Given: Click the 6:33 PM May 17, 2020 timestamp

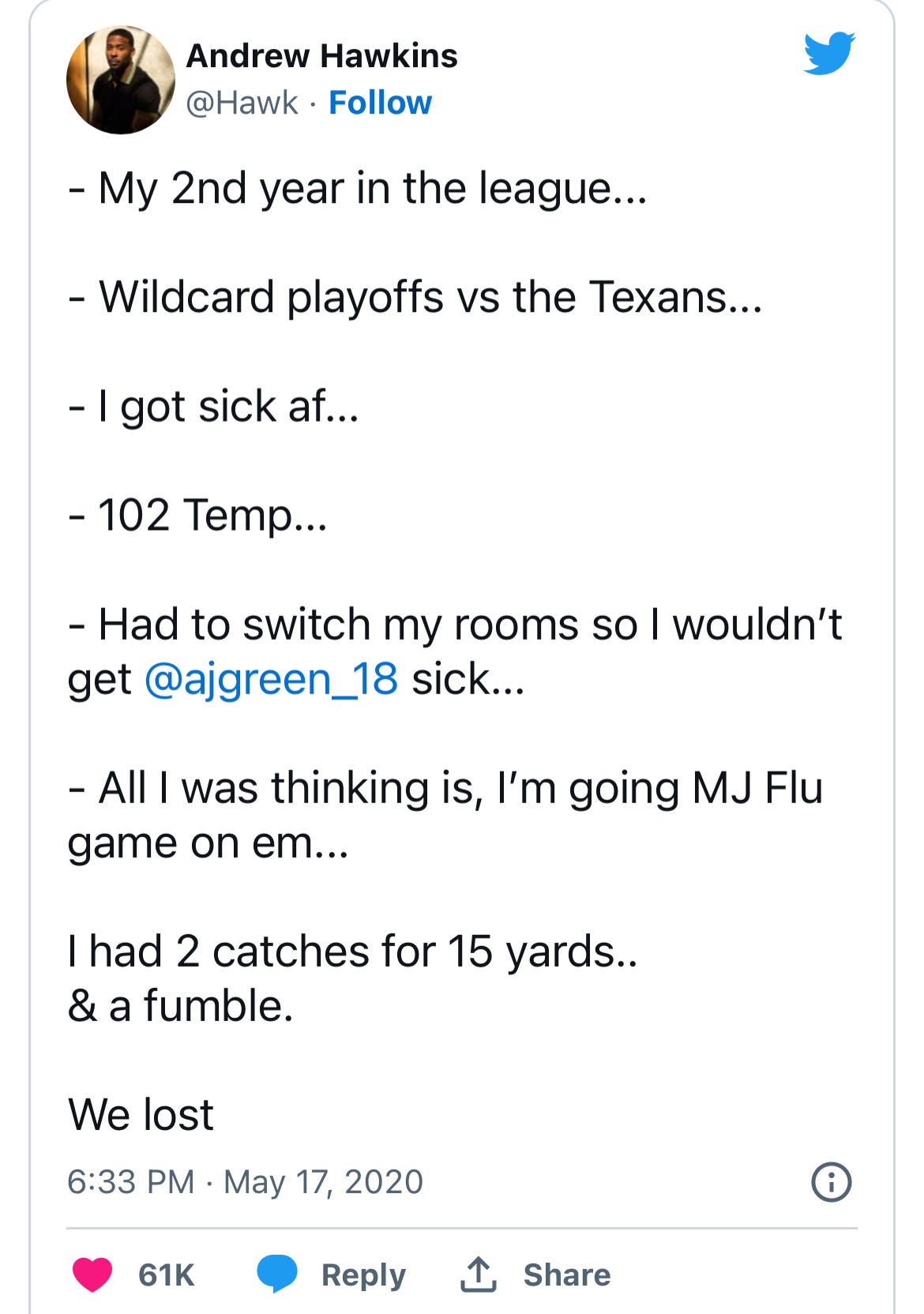Looking at the screenshot, I should pyautogui.click(x=246, y=1182).
